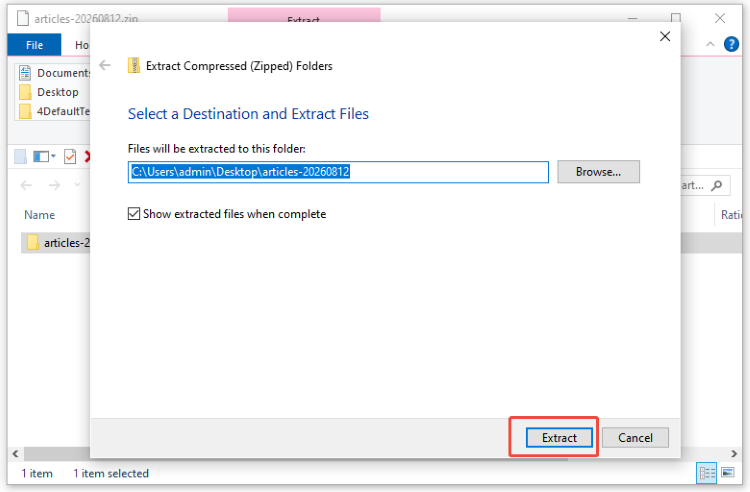Sort by the Name column header
750x492 pixels.
point(40,215)
